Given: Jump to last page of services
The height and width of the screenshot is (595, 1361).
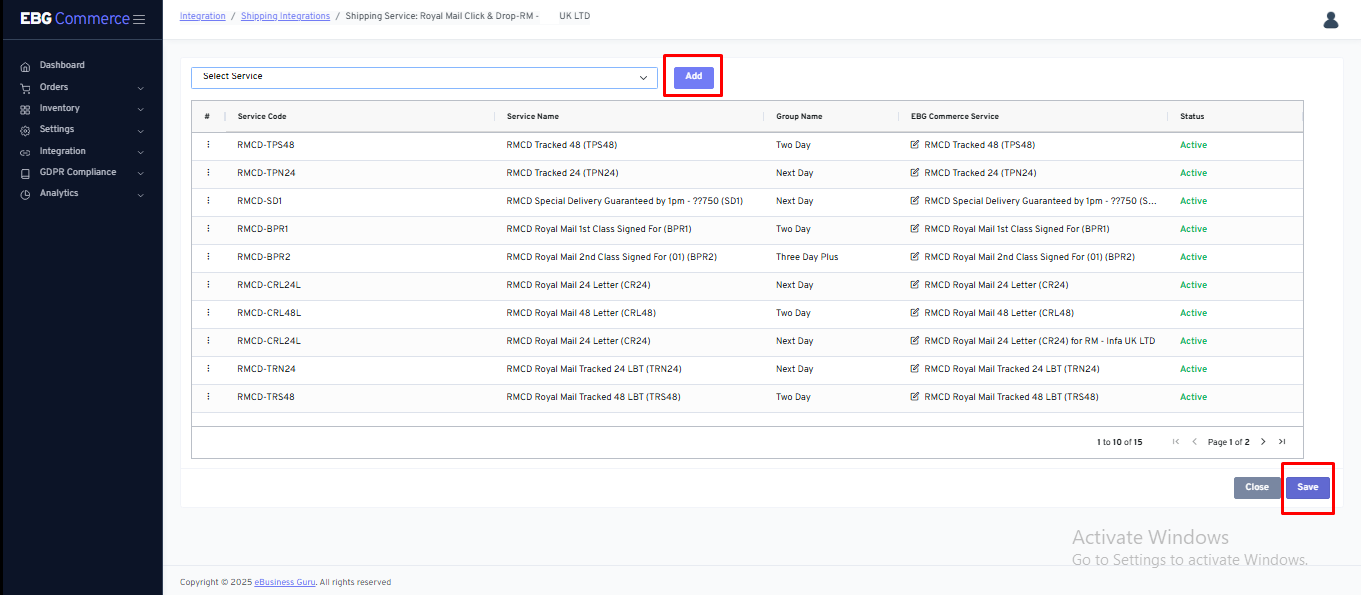Looking at the screenshot, I should pos(1282,442).
